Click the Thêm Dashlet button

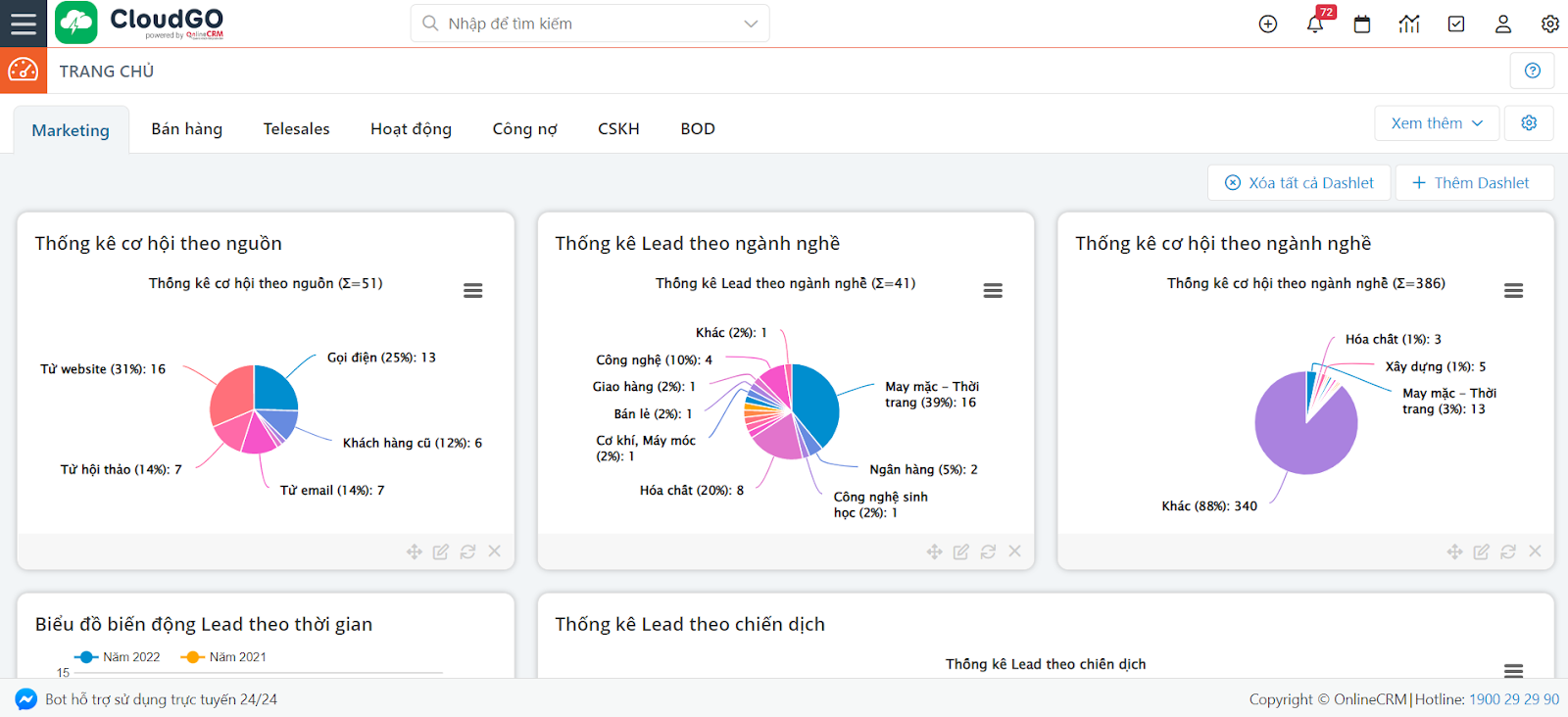(x=1471, y=183)
